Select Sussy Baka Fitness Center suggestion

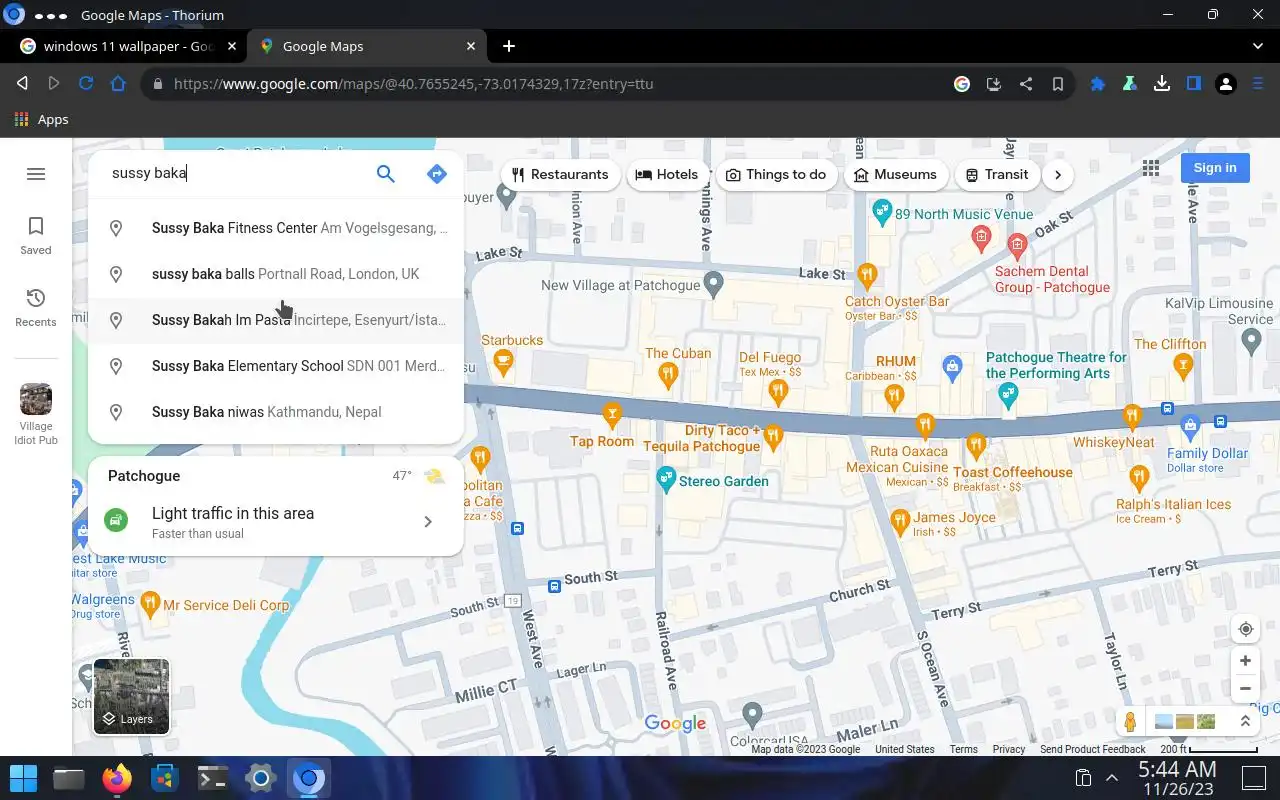pyautogui.click(x=276, y=228)
